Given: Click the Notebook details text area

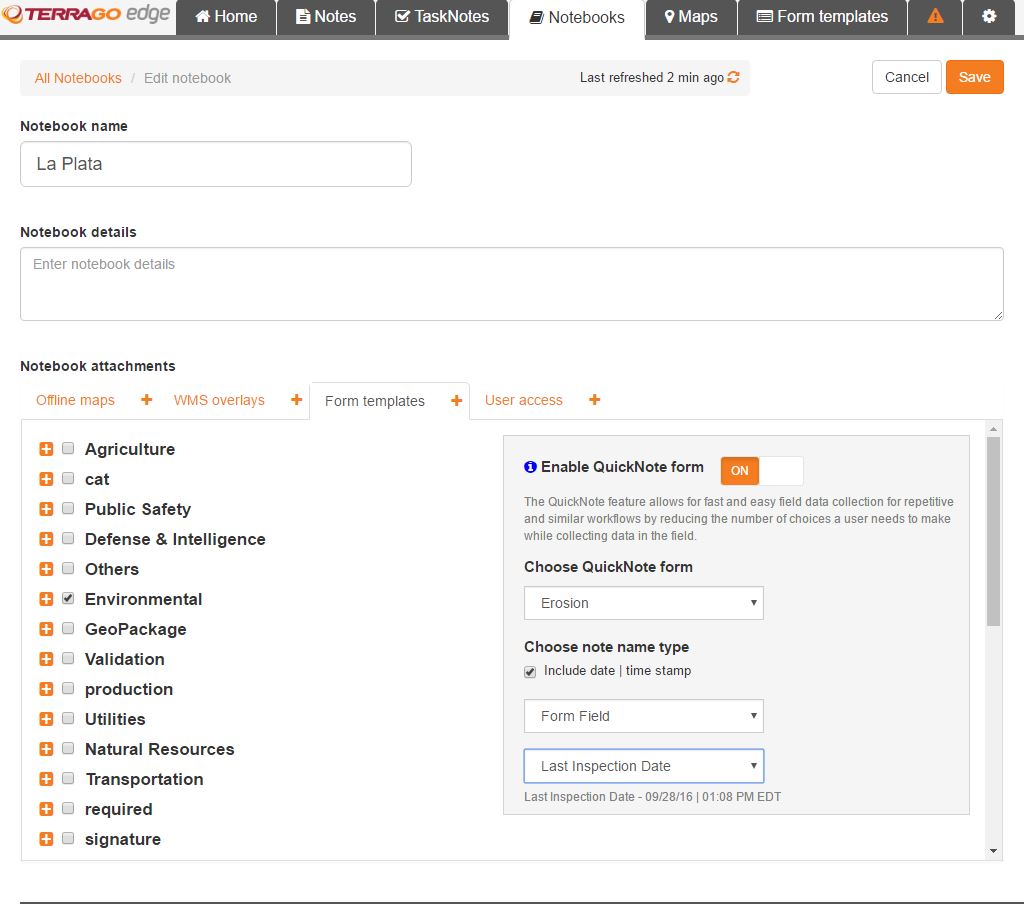Looking at the screenshot, I should (x=511, y=284).
